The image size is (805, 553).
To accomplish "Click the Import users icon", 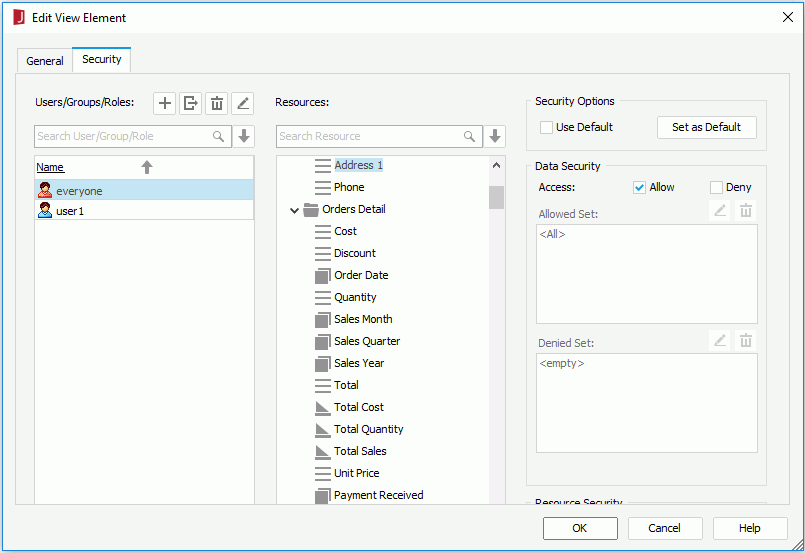I will coord(190,103).
